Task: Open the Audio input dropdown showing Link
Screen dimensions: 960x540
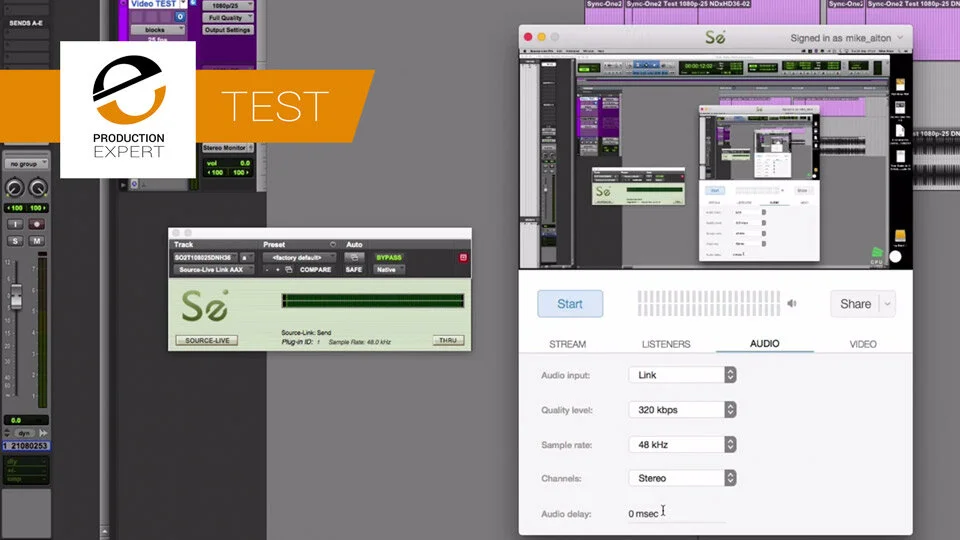Action: tap(682, 375)
